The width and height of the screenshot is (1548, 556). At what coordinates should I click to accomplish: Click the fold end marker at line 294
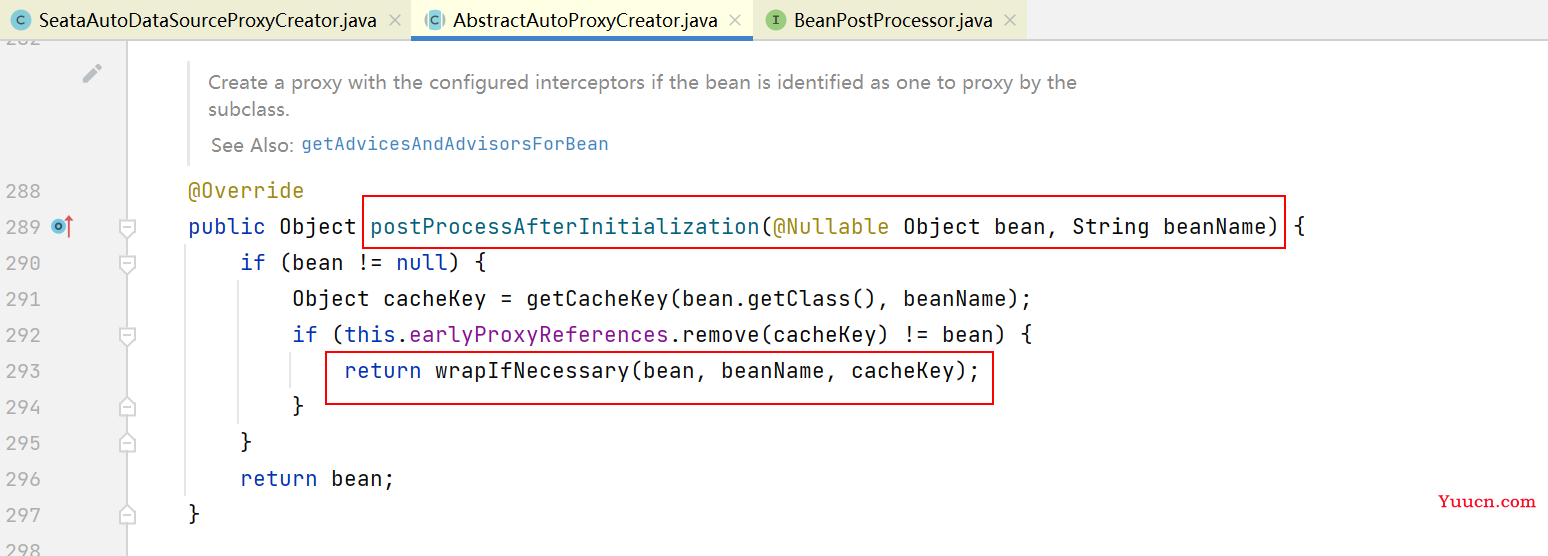point(127,407)
